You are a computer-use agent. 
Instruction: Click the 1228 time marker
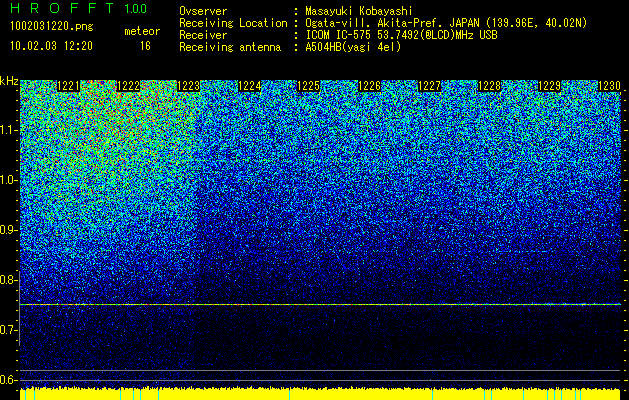point(490,86)
